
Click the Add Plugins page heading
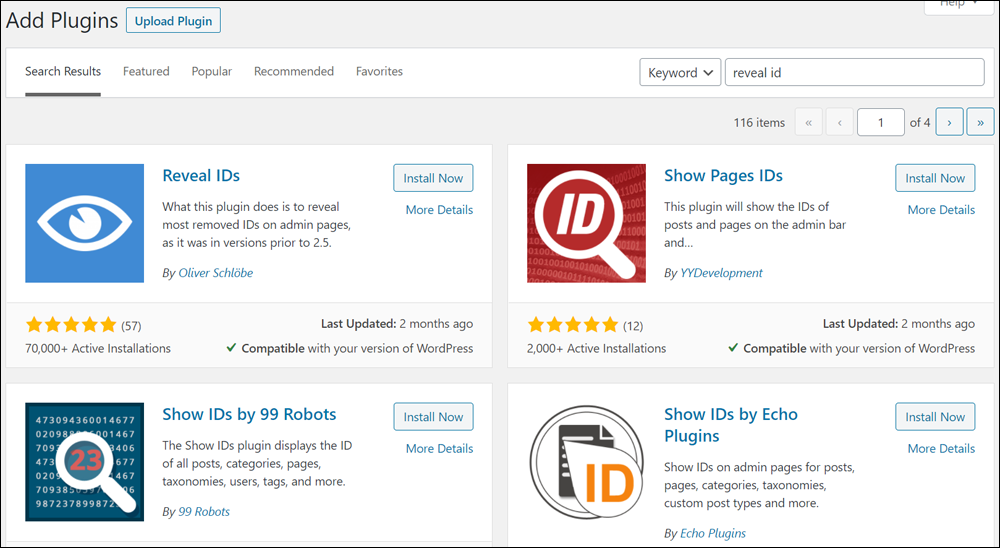[x=62, y=20]
